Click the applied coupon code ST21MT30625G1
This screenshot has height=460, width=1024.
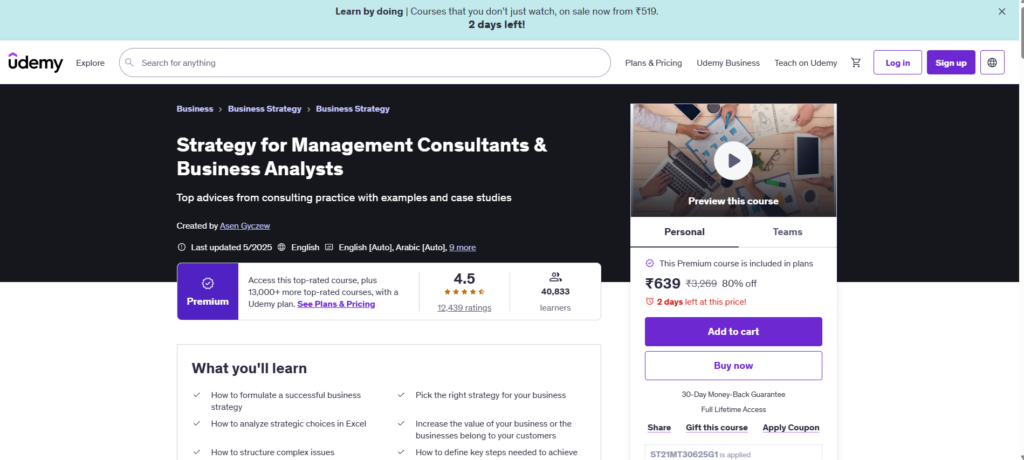pos(684,454)
